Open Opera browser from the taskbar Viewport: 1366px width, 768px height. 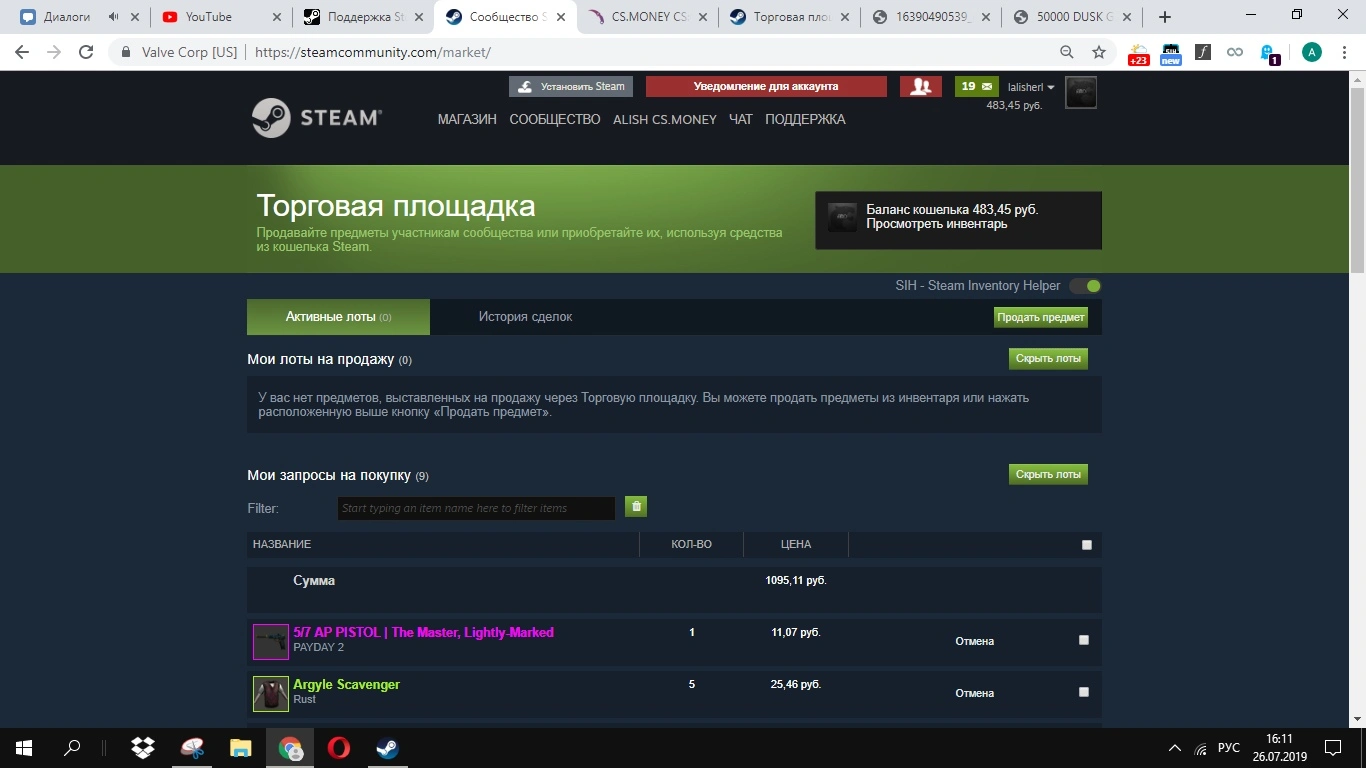click(338, 747)
